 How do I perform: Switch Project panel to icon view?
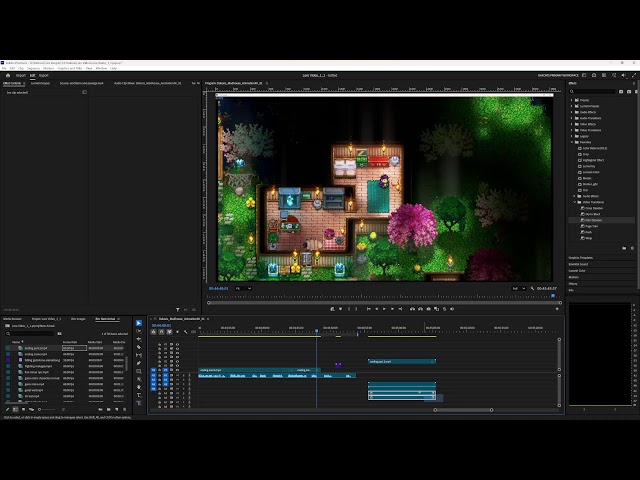coord(23,409)
